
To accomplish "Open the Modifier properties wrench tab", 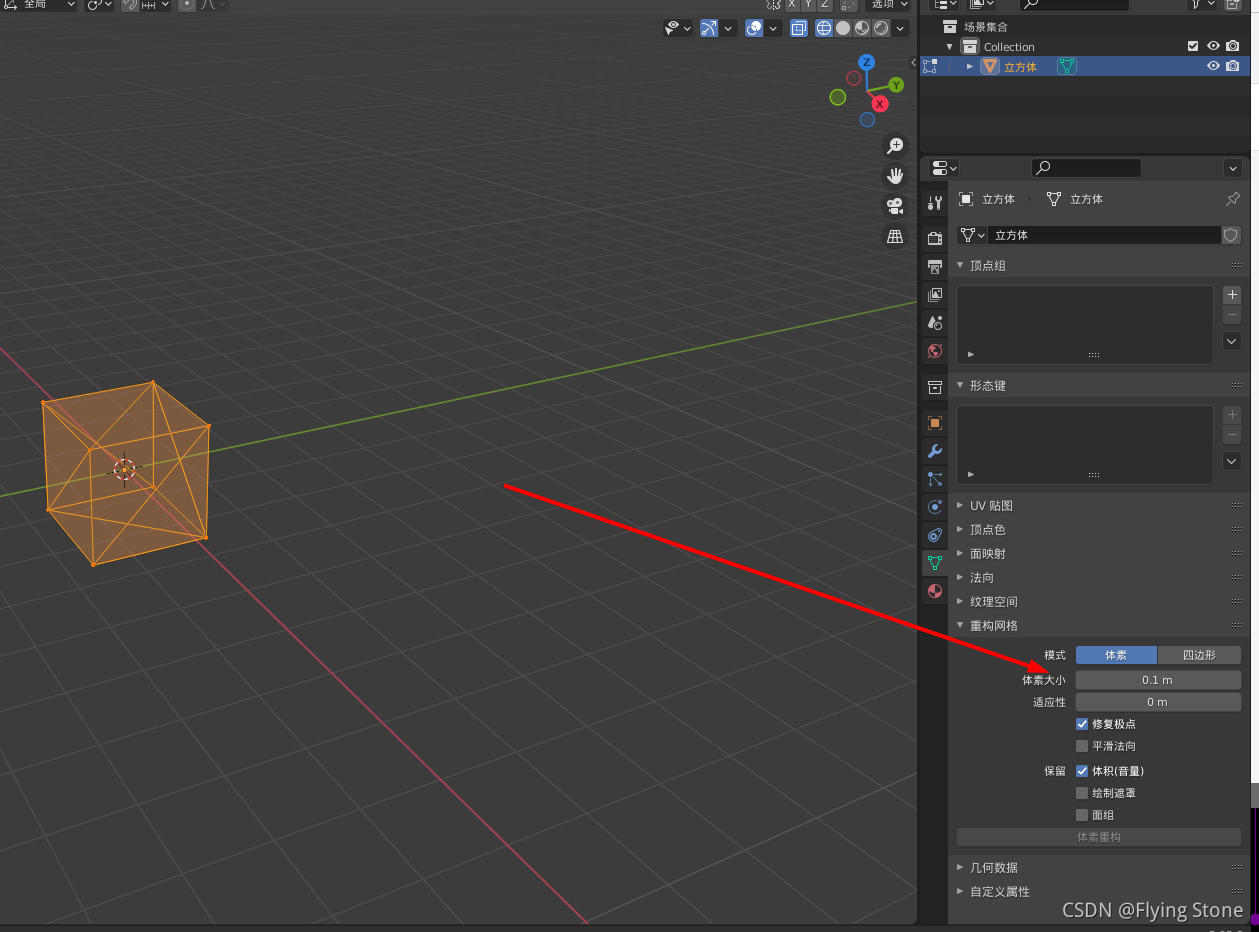I will tap(935, 451).
